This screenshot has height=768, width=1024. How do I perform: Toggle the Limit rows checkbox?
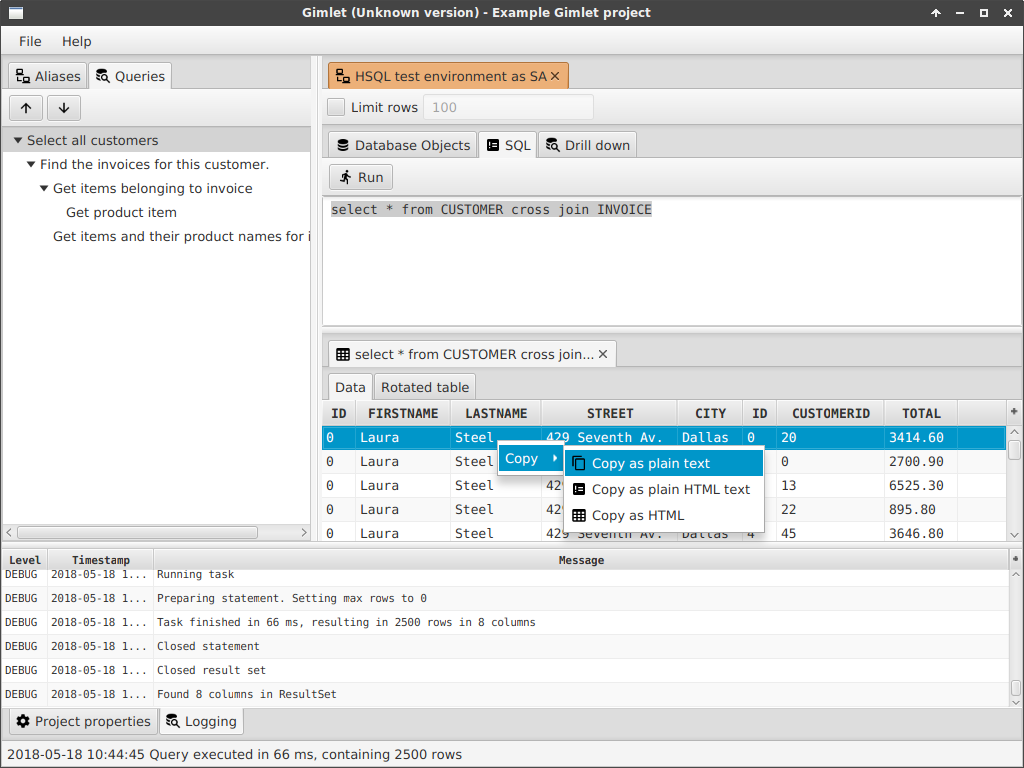pos(336,107)
